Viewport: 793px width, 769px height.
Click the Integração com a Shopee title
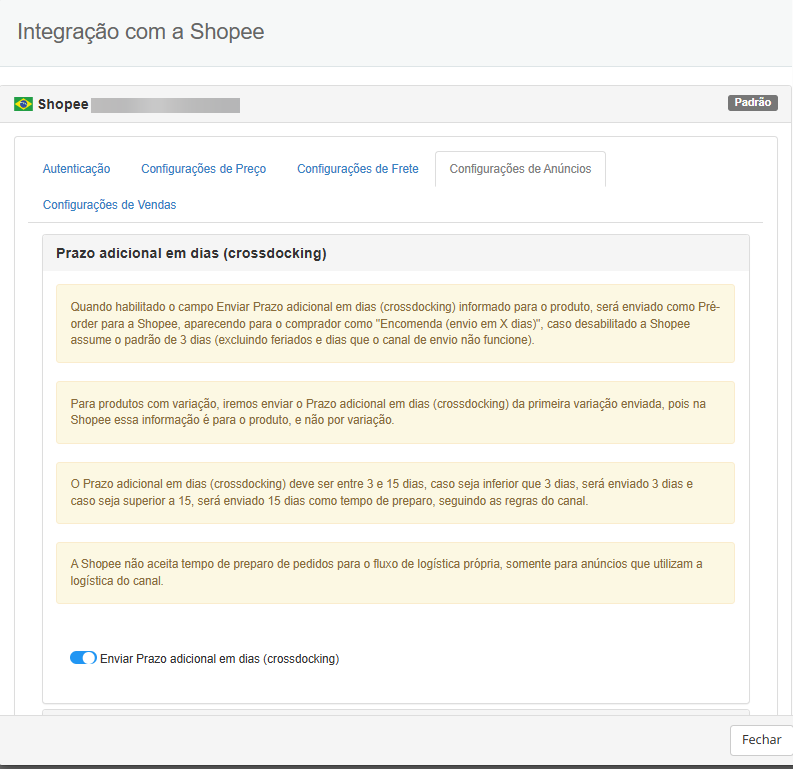pyautogui.click(x=141, y=31)
